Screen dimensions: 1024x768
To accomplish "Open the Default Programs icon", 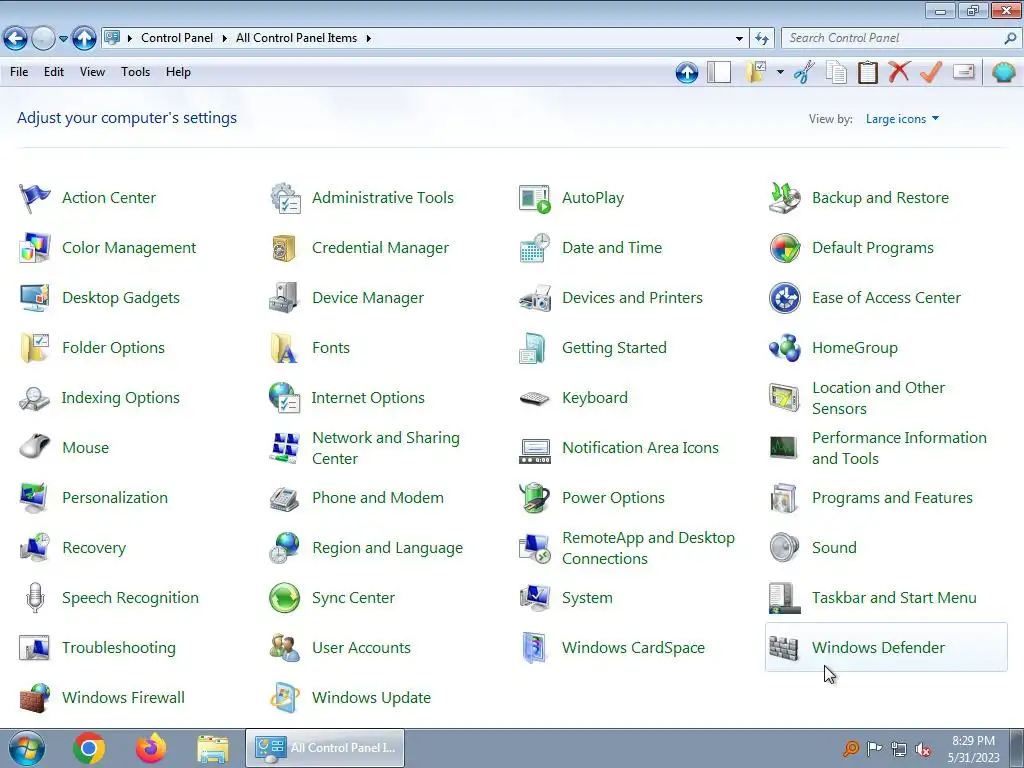I will 784,248.
